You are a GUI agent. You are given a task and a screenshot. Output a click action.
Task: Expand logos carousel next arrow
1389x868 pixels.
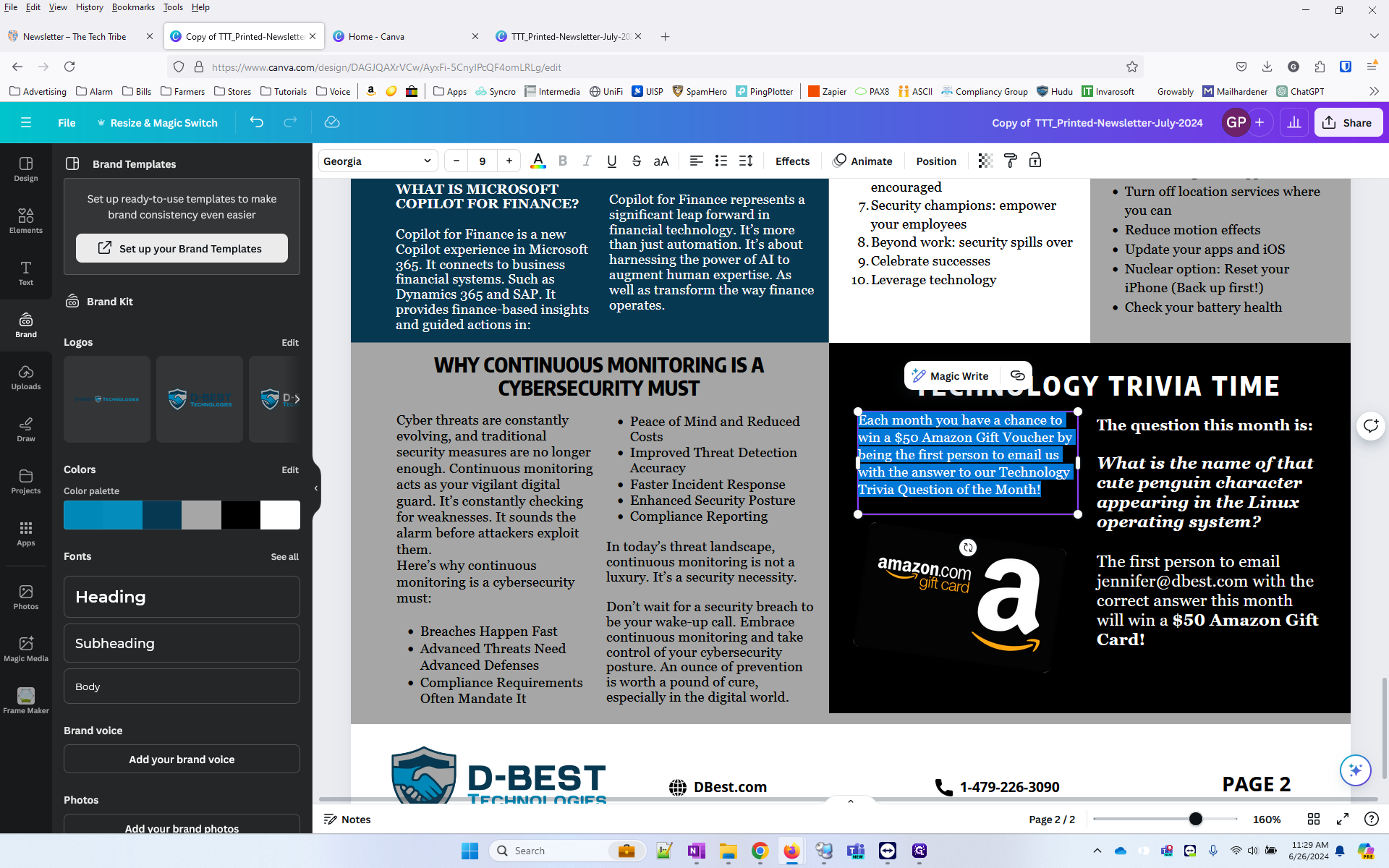click(297, 399)
